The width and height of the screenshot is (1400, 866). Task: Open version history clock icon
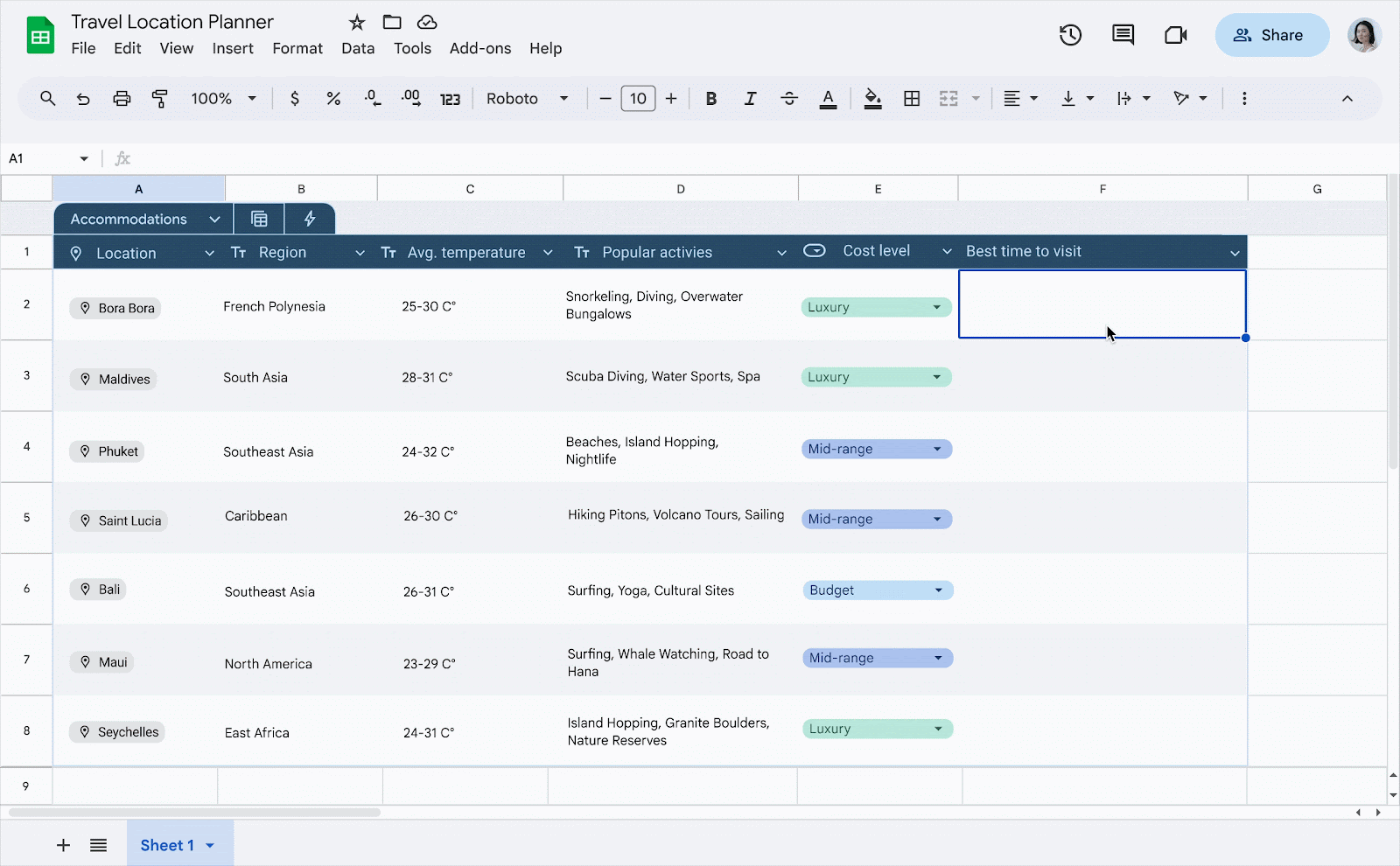tap(1070, 35)
